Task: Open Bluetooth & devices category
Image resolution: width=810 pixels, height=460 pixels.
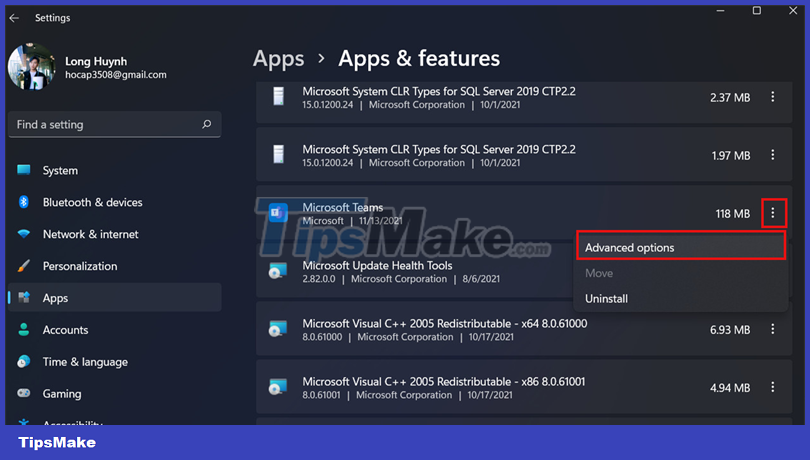Action: pos(115,202)
